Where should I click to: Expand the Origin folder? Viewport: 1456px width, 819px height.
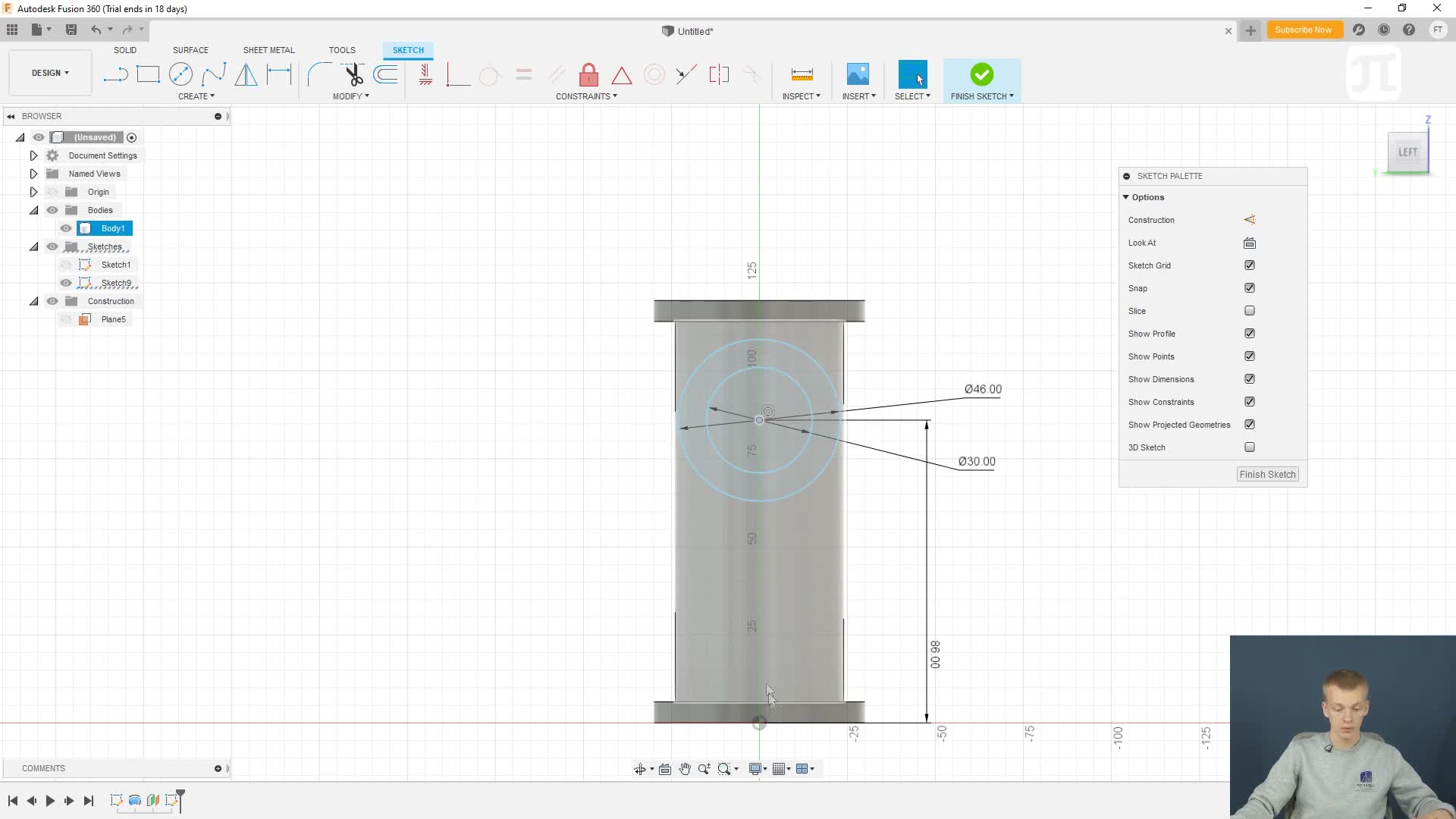click(33, 192)
